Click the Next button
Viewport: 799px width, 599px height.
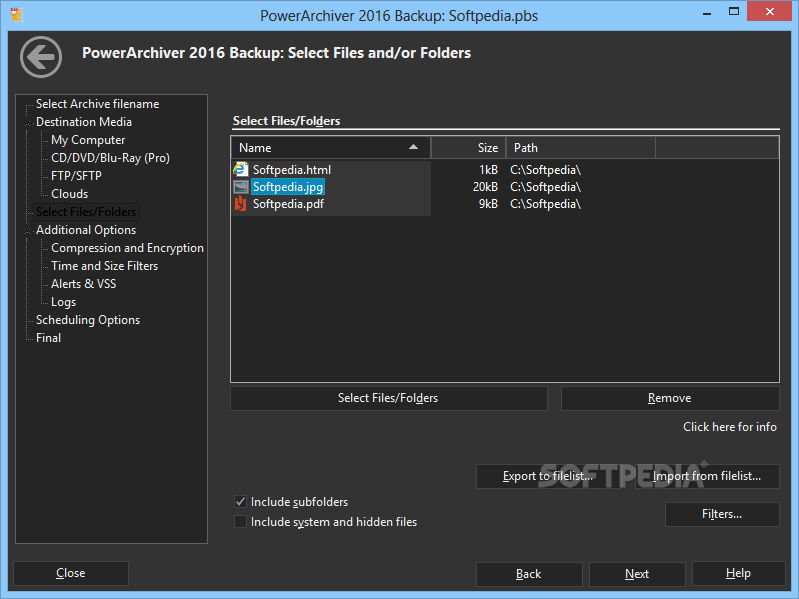tap(637, 574)
